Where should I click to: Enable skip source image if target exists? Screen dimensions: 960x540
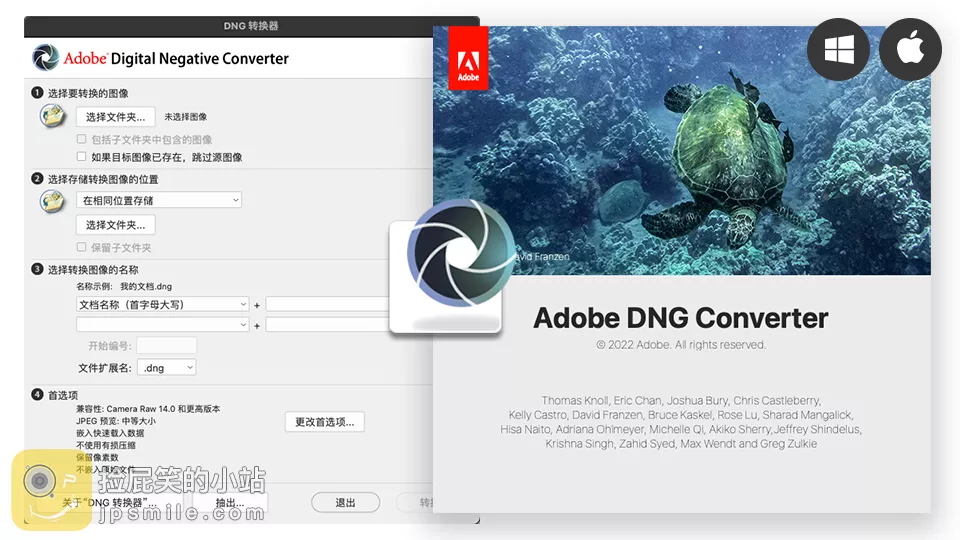[x=82, y=157]
